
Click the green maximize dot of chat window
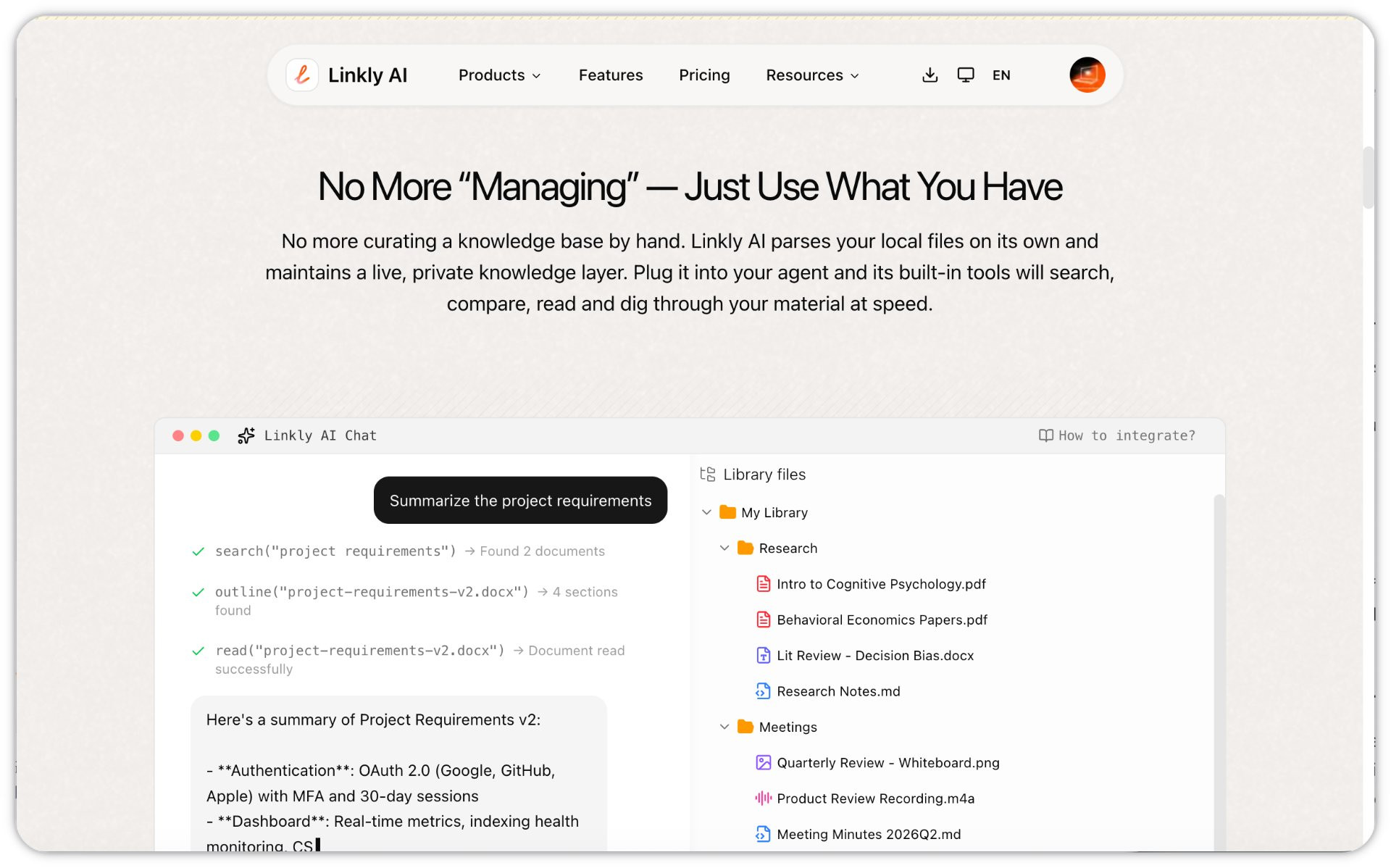point(214,435)
